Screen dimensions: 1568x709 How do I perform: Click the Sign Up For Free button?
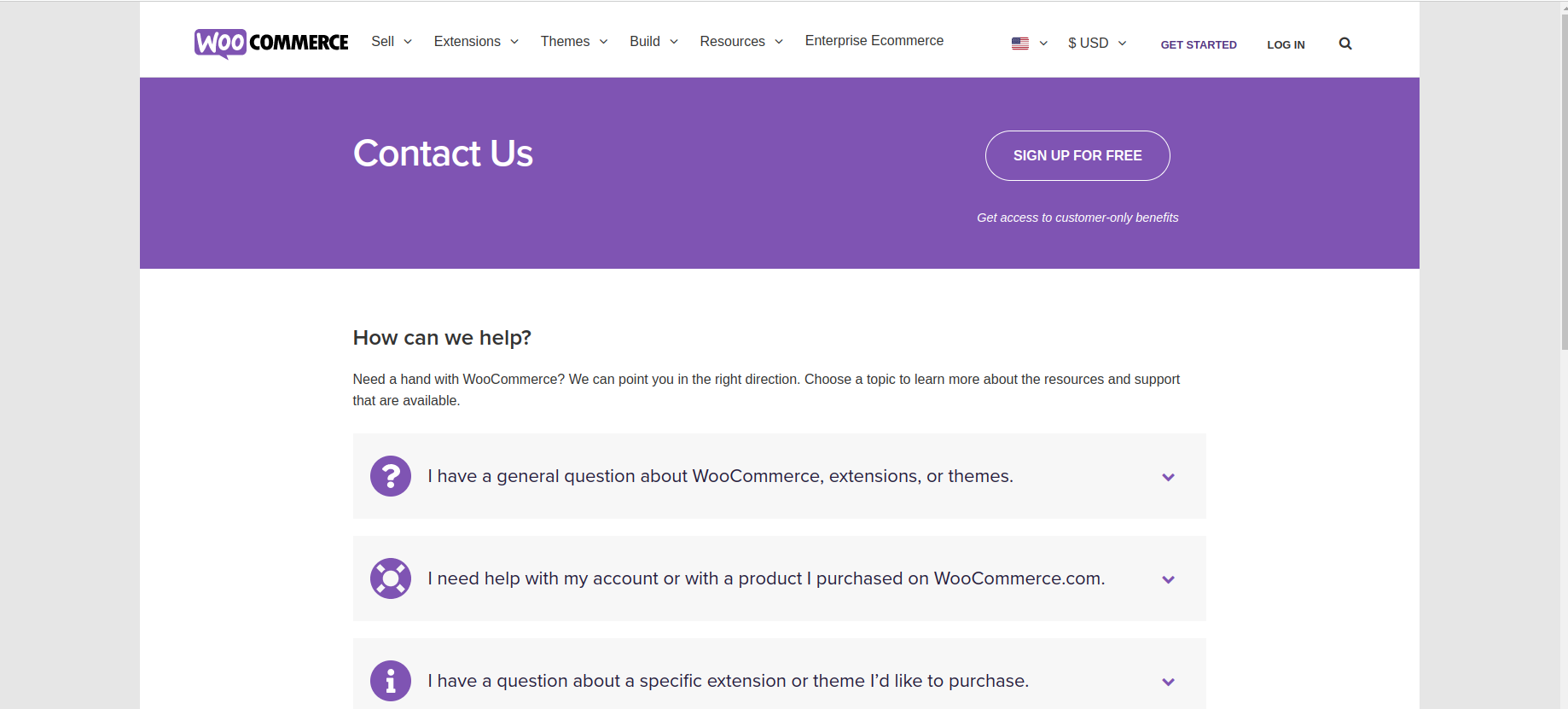coord(1077,155)
